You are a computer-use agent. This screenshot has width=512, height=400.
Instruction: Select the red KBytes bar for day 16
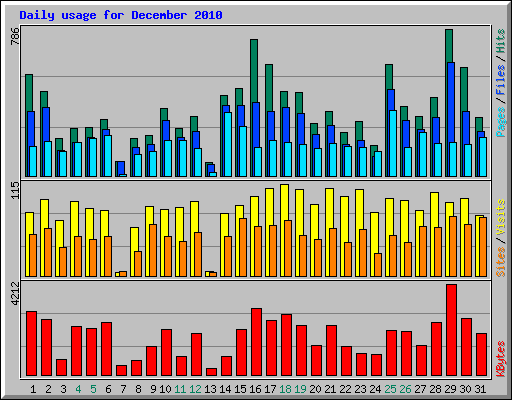(x=256, y=342)
